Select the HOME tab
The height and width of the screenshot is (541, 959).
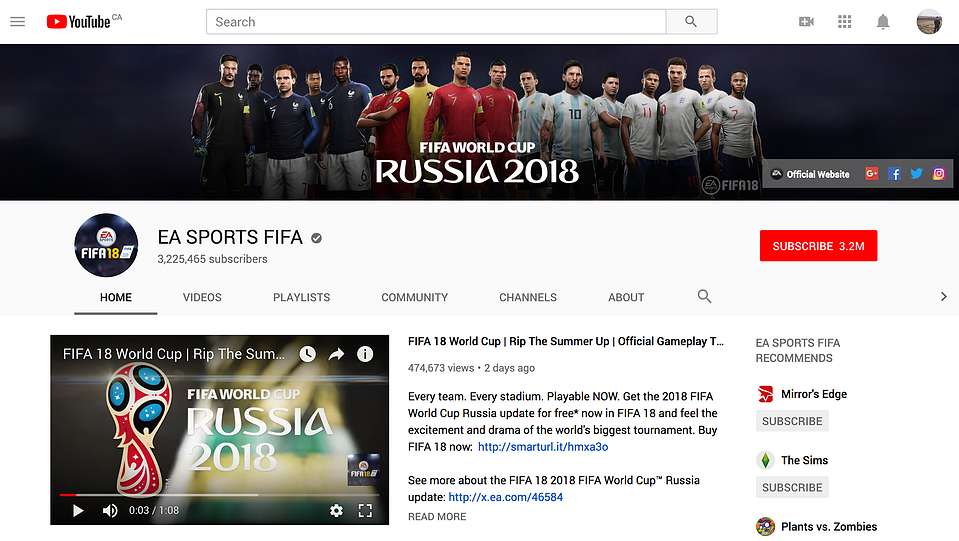coord(116,298)
